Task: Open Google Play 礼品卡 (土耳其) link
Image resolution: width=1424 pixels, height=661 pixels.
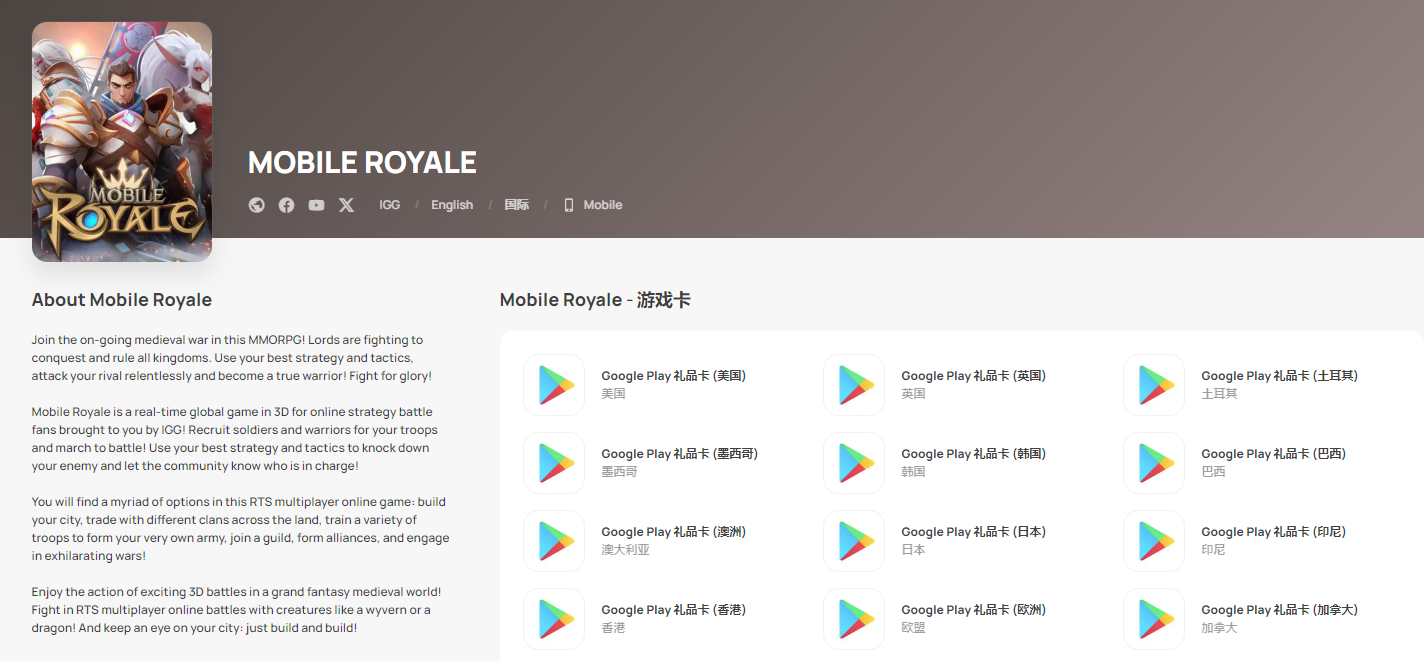Action: click(1280, 376)
